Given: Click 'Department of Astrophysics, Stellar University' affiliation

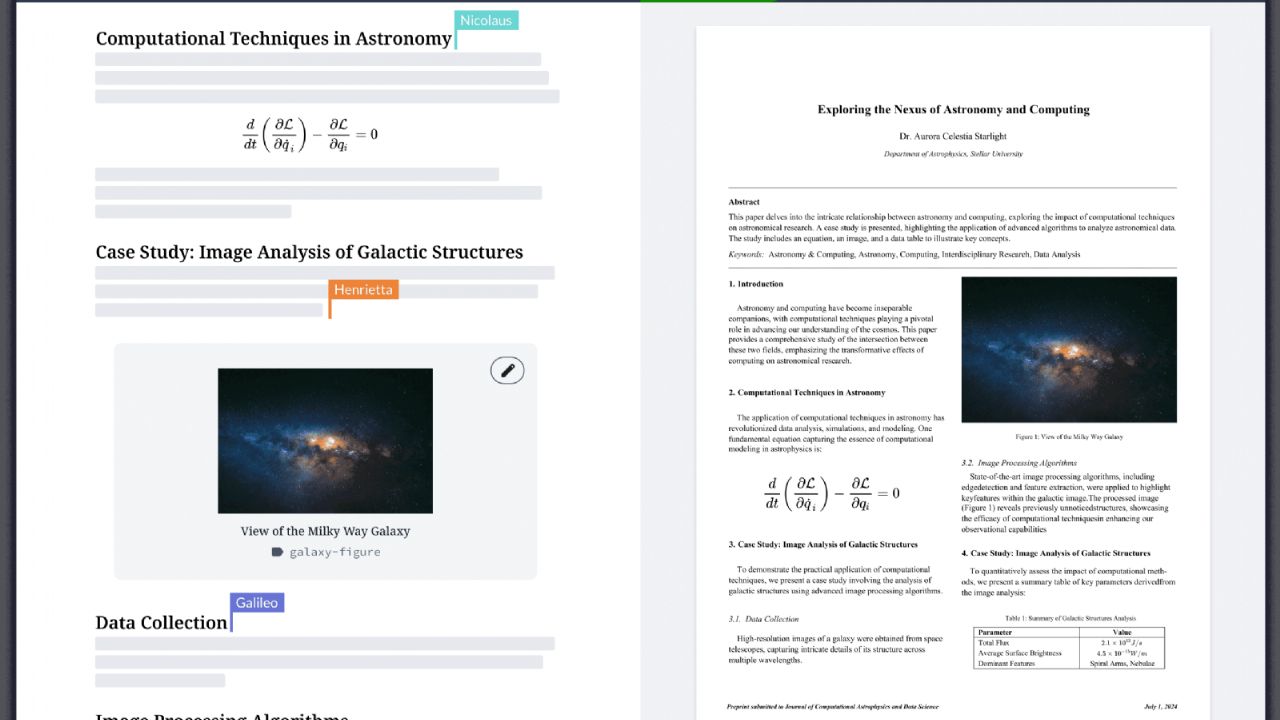Looking at the screenshot, I should tap(953, 154).
